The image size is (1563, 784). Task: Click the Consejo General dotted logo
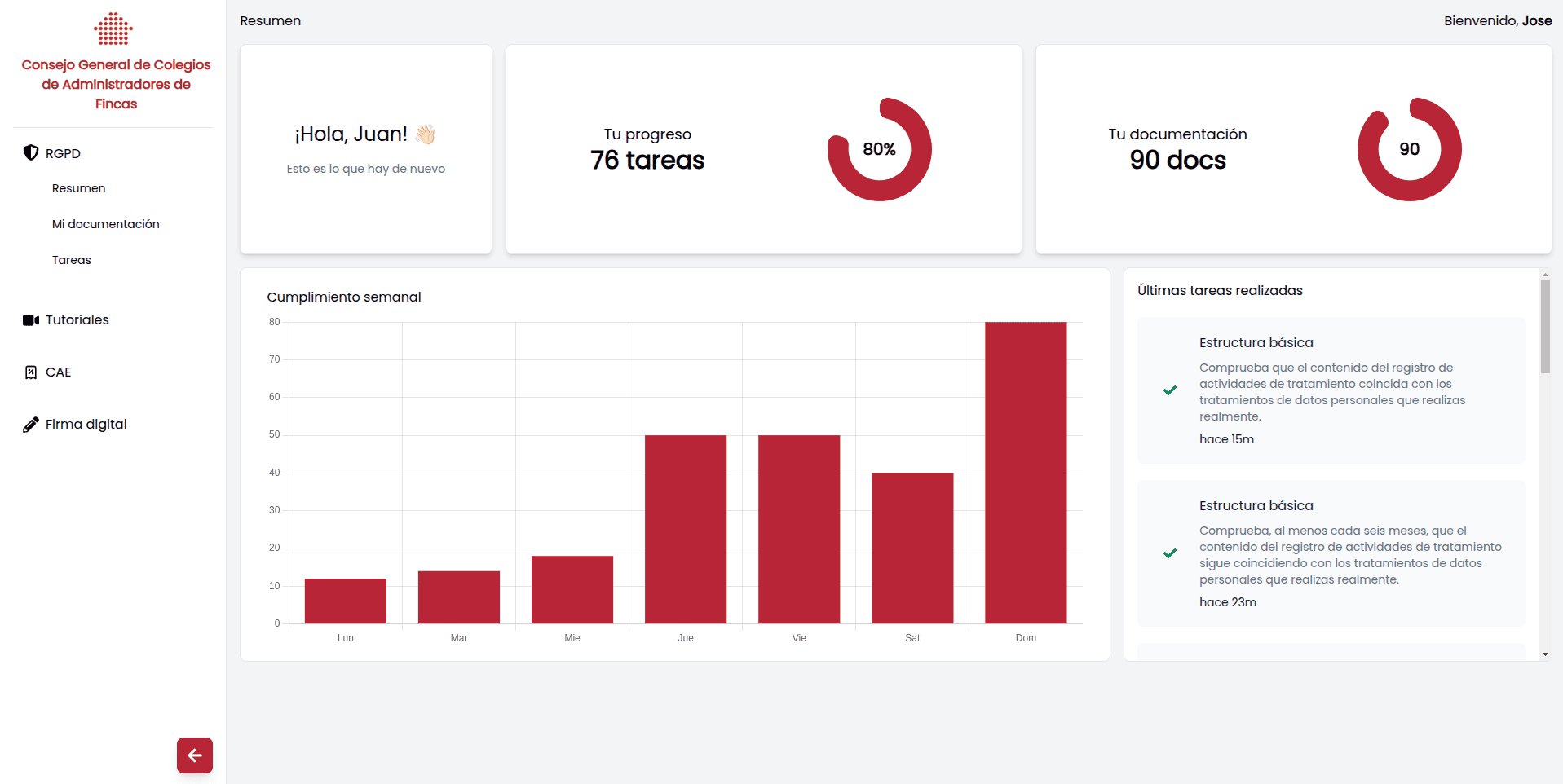(113, 29)
